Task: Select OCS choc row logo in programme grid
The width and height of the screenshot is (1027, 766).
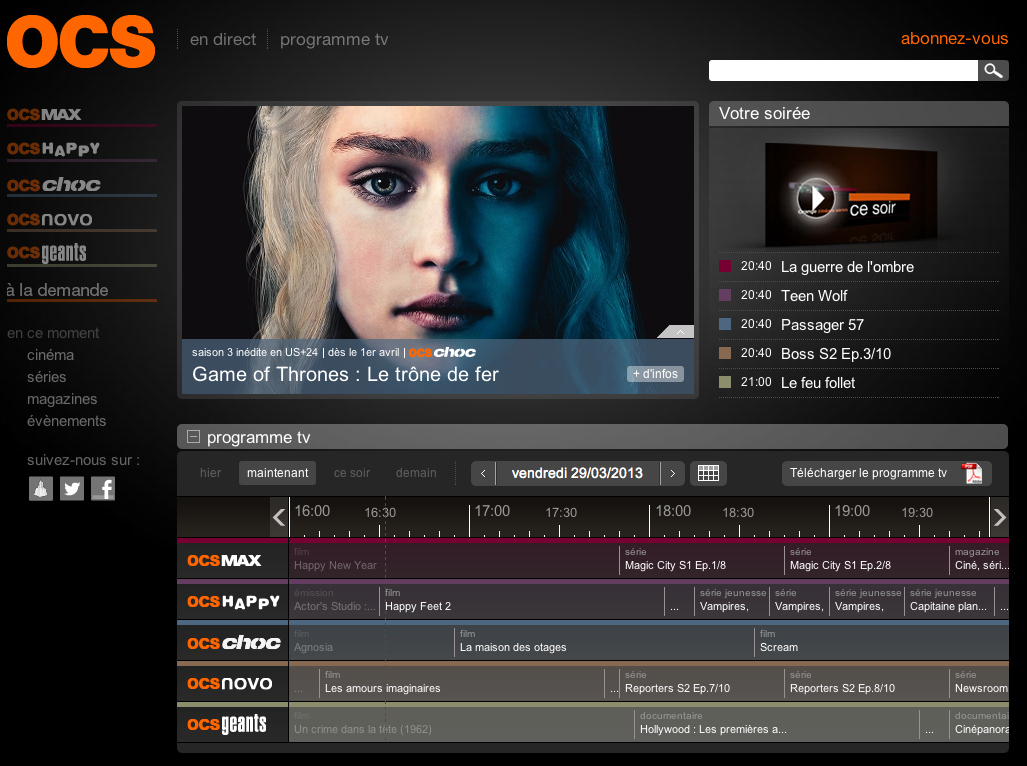Action: coord(233,643)
